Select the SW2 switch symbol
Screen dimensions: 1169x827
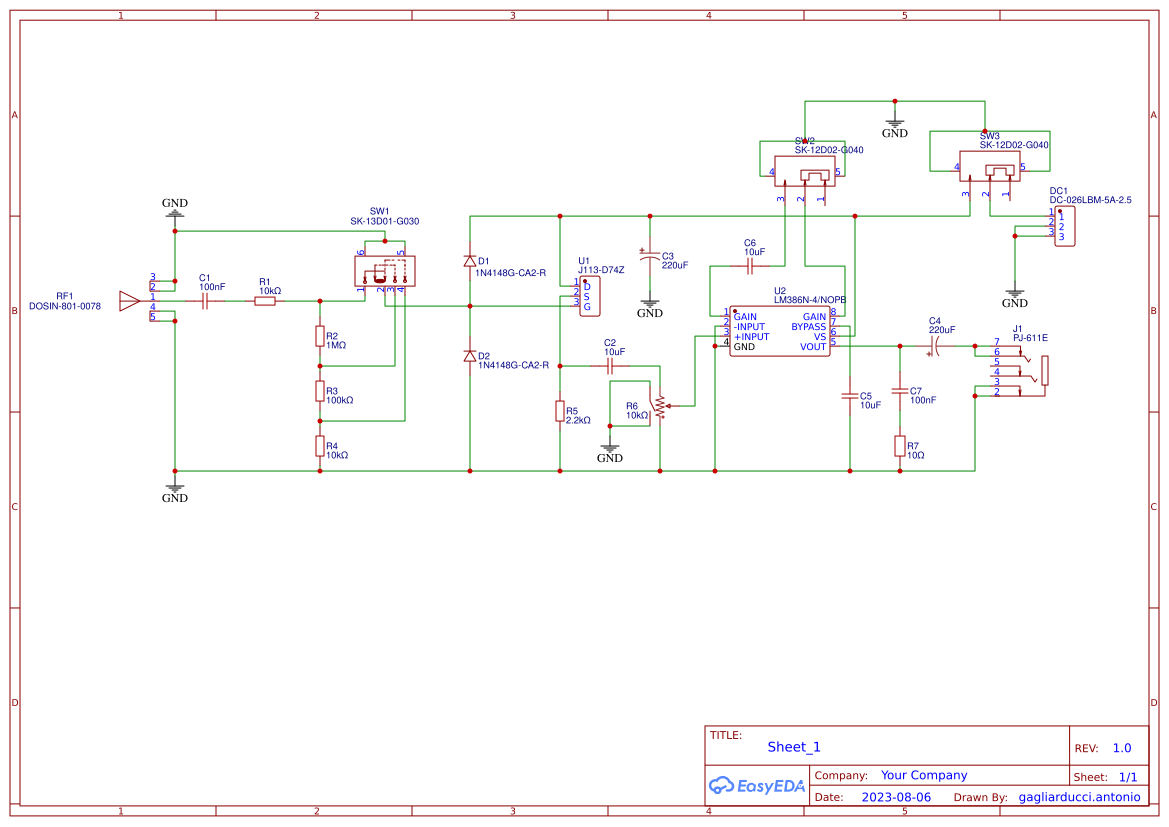tap(805, 172)
